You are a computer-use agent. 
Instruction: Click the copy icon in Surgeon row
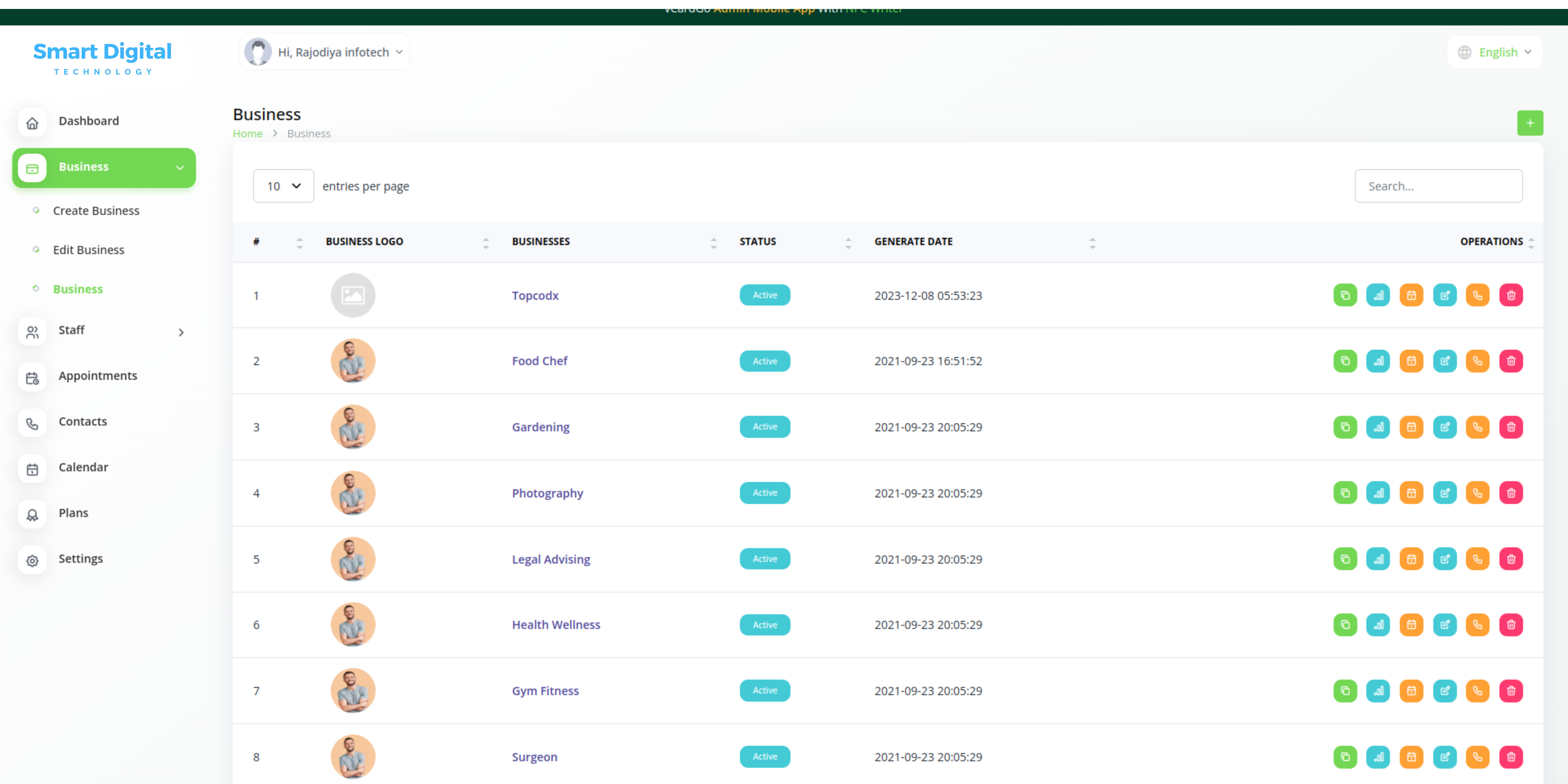1345,757
